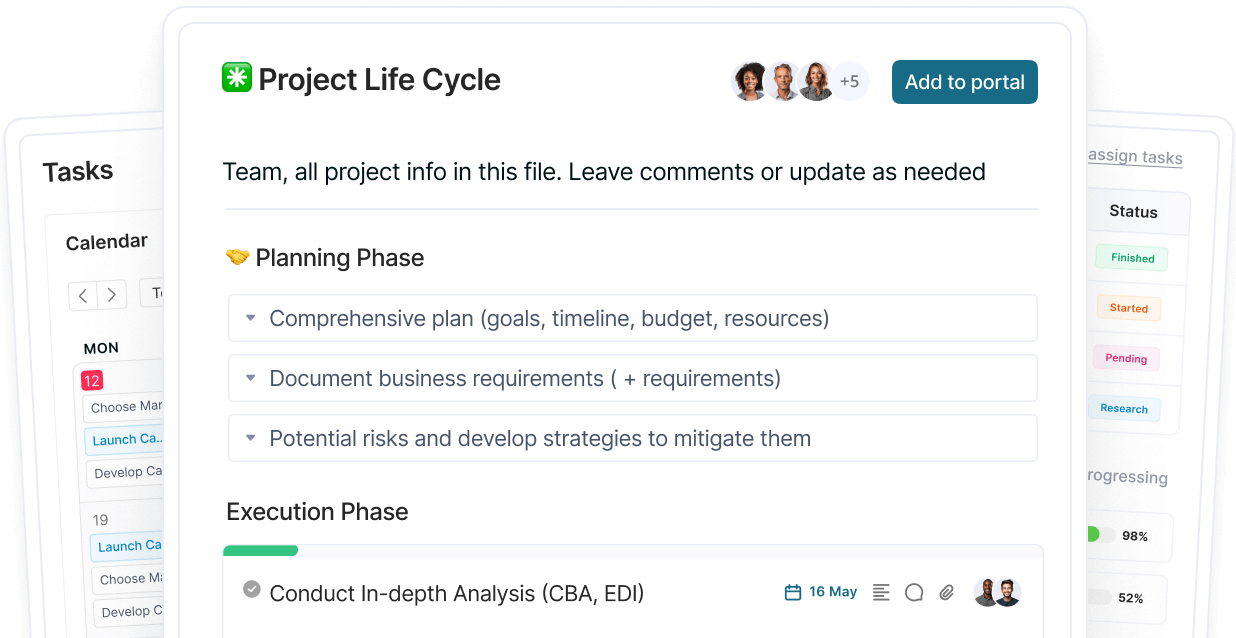Open the calendar icon next to 16 May
The width and height of the screenshot is (1236, 638).
(x=793, y=592)
